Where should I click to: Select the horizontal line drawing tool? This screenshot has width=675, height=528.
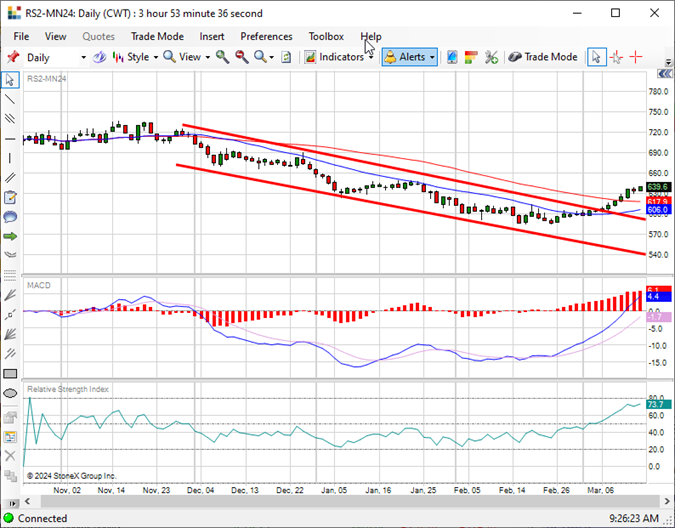[x=10, y=139]
